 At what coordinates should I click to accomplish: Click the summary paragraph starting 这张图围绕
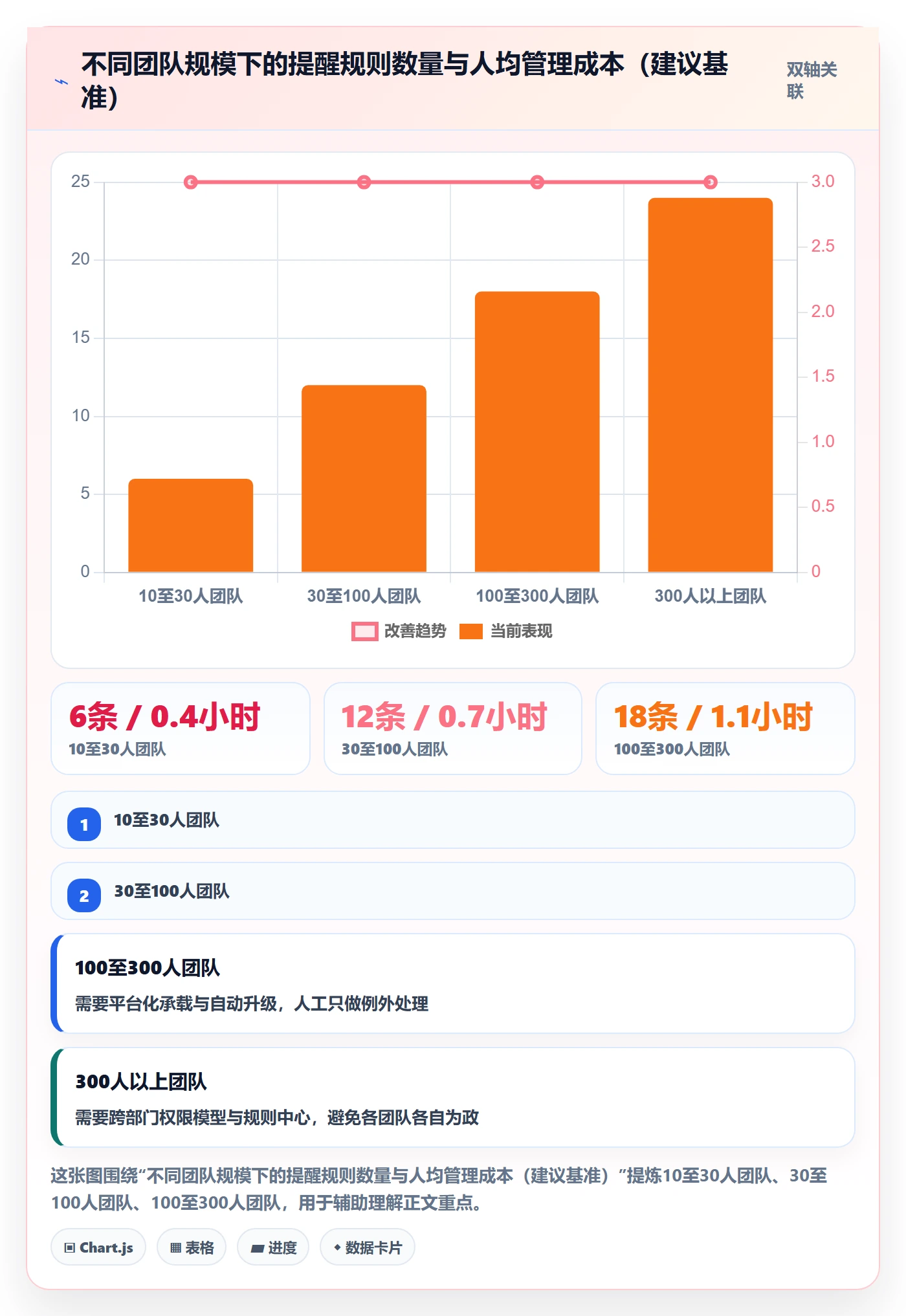439,1189
